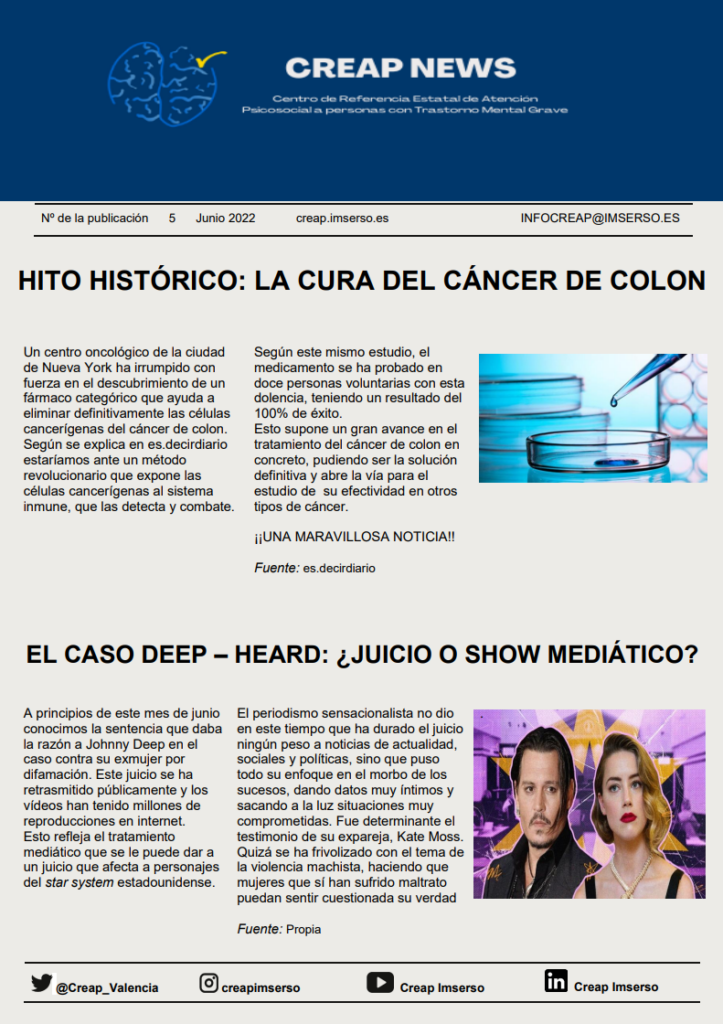Click the es.decirdiario source under Fuente

pyautogui.click(x=339, y=568)
